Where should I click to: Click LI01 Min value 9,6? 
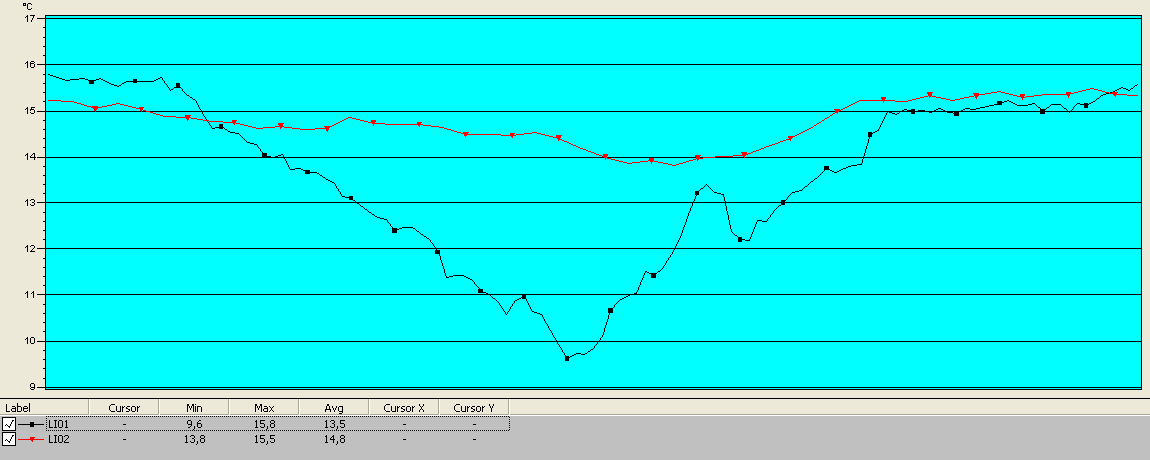pyautogui.click(x=194, y=424)
